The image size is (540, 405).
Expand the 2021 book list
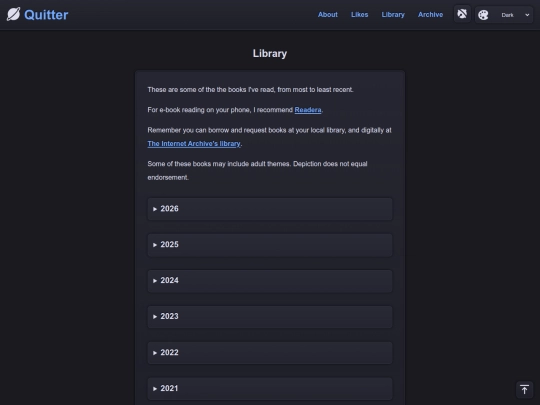pyautogui.click(x=270, y=388)
